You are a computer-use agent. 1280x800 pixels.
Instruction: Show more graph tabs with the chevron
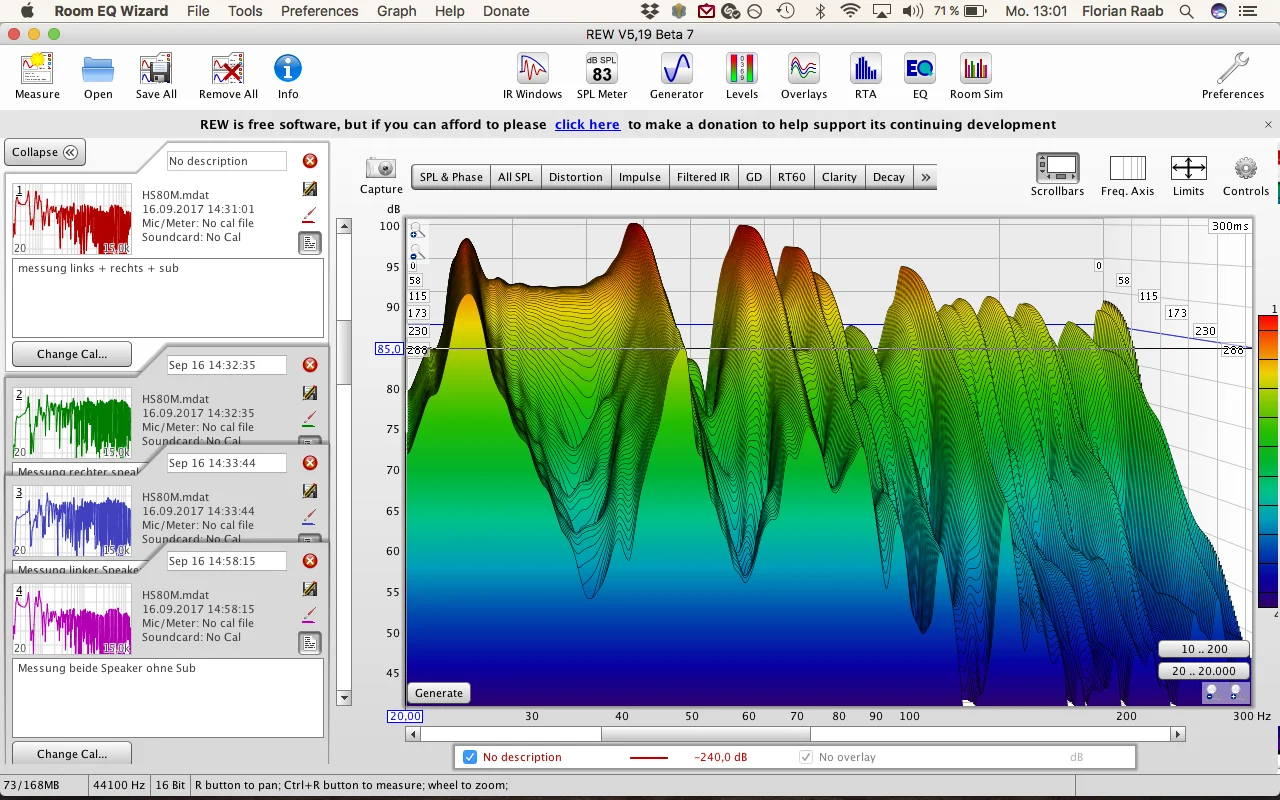926,177
